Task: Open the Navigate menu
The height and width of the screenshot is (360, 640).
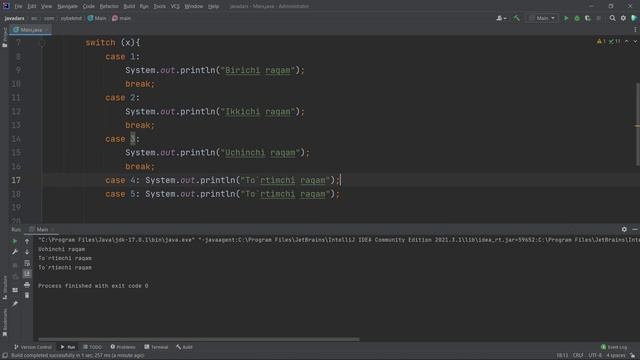Action: [67, 7]
